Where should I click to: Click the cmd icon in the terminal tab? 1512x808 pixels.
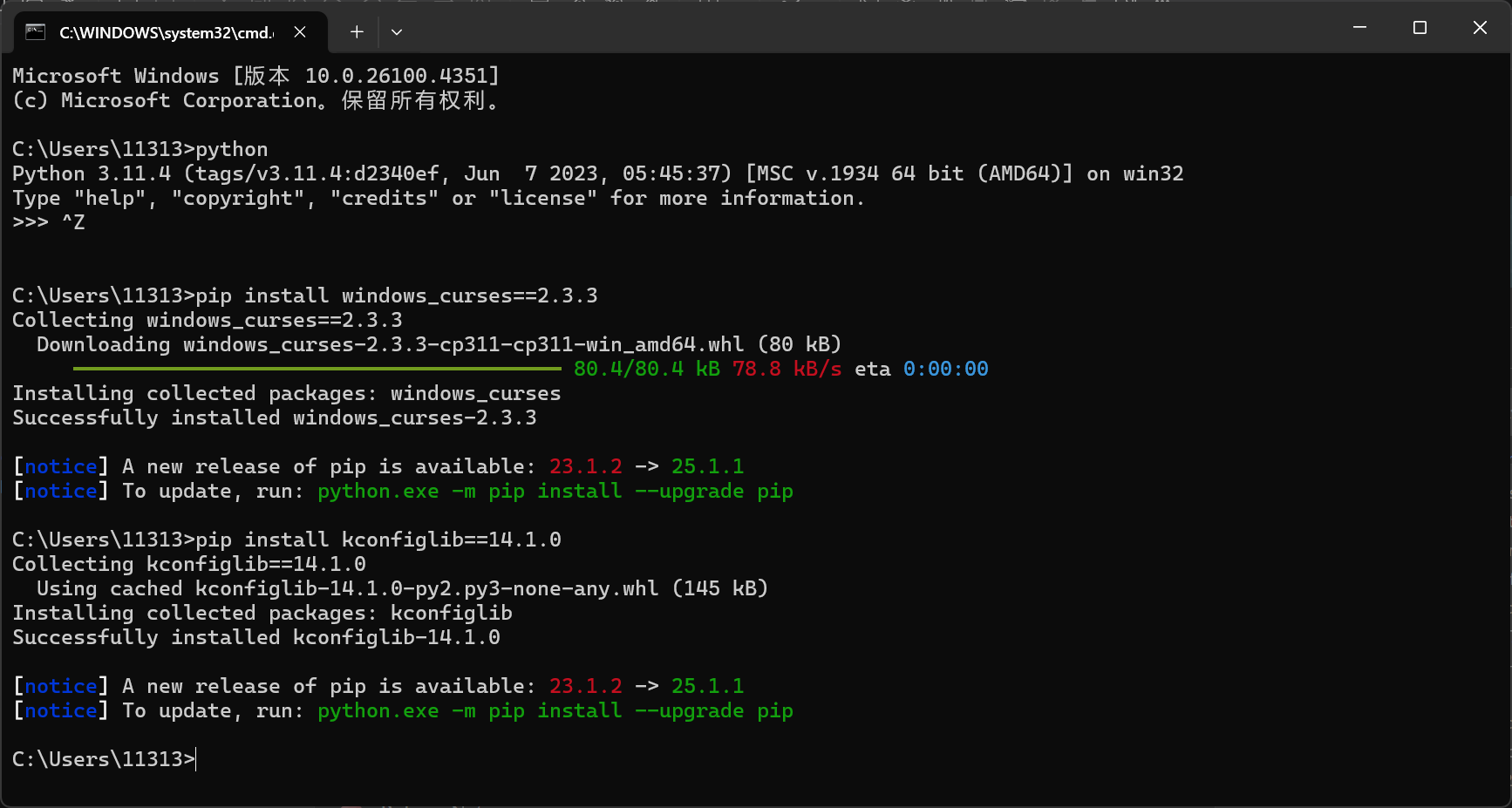coord(35,32)
